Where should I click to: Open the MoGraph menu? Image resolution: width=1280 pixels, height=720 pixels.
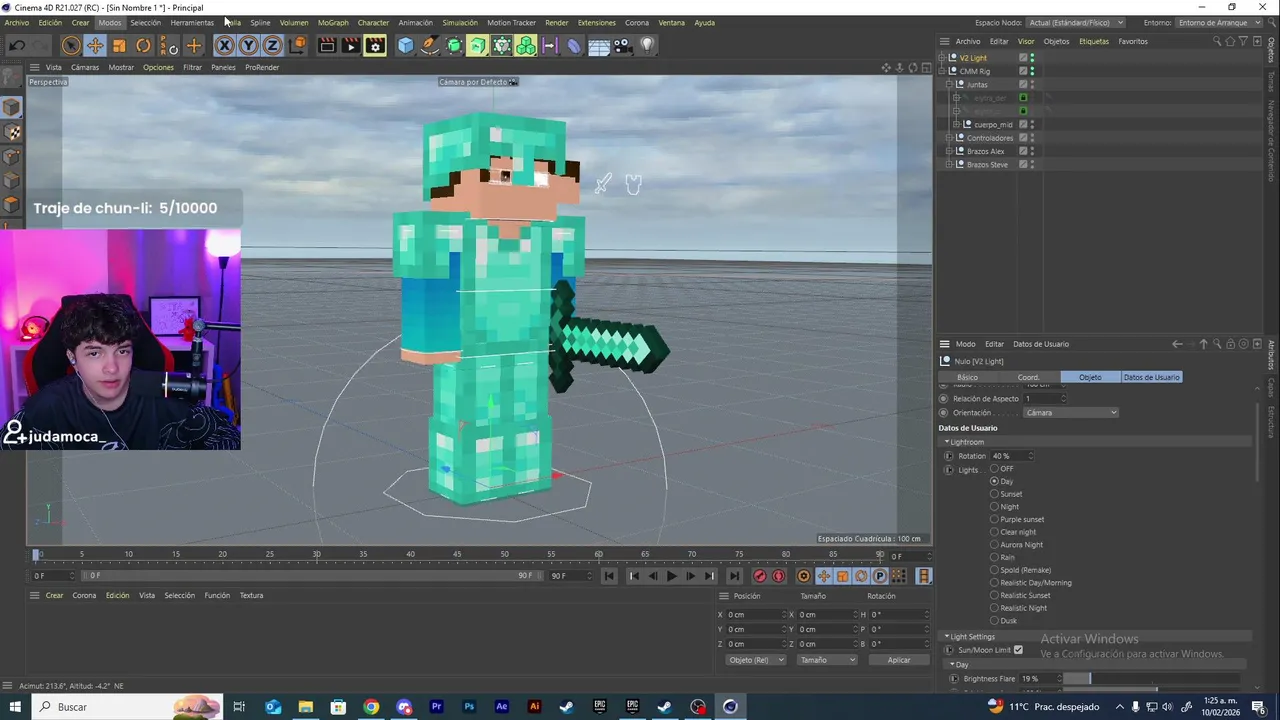click(333, 22)
